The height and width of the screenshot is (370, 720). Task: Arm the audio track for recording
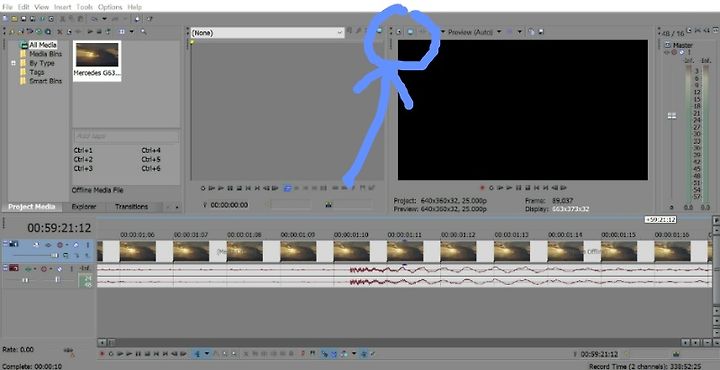click(44, 268)
